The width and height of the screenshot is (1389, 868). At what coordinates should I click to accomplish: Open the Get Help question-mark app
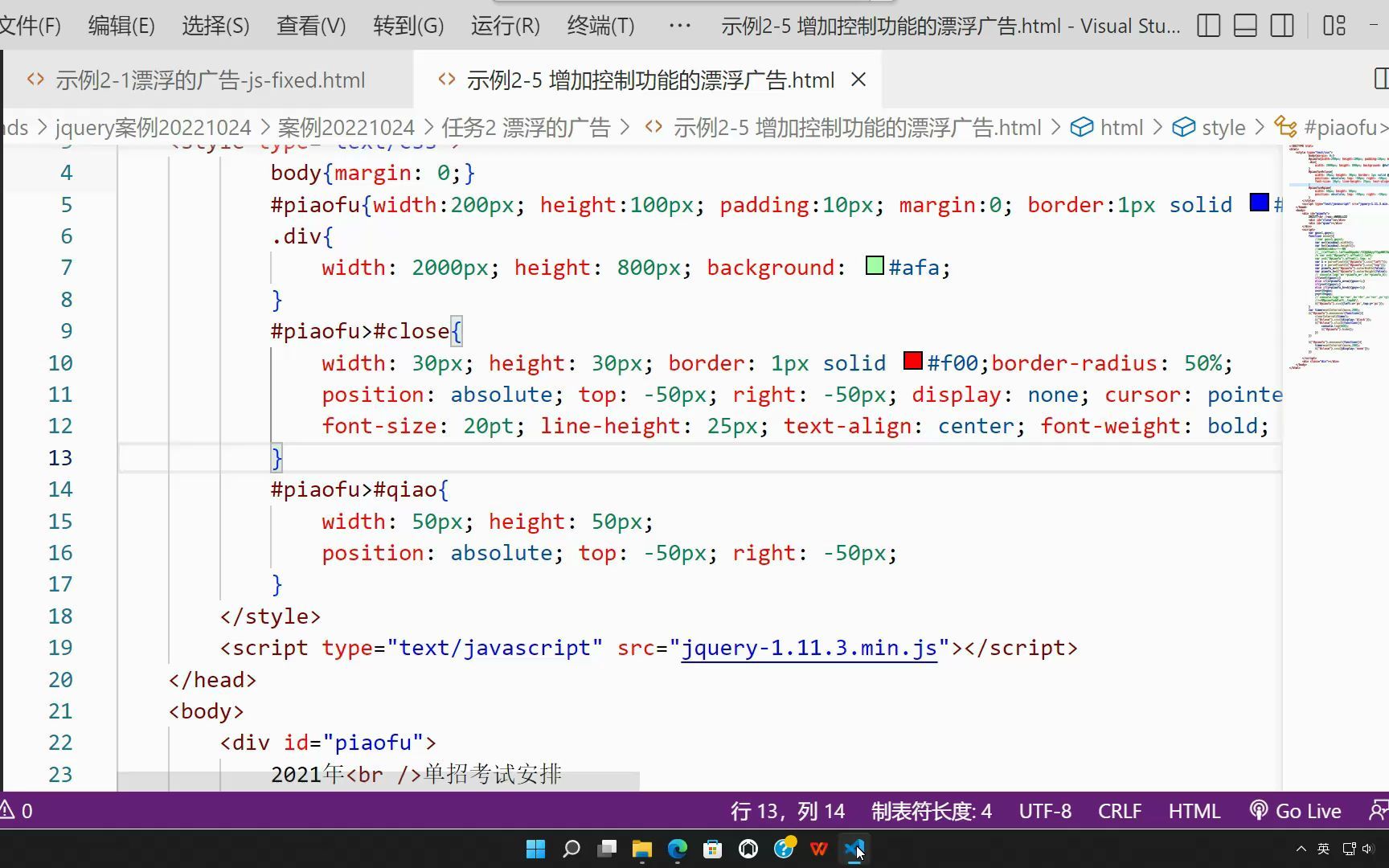(x=784, y=848)
